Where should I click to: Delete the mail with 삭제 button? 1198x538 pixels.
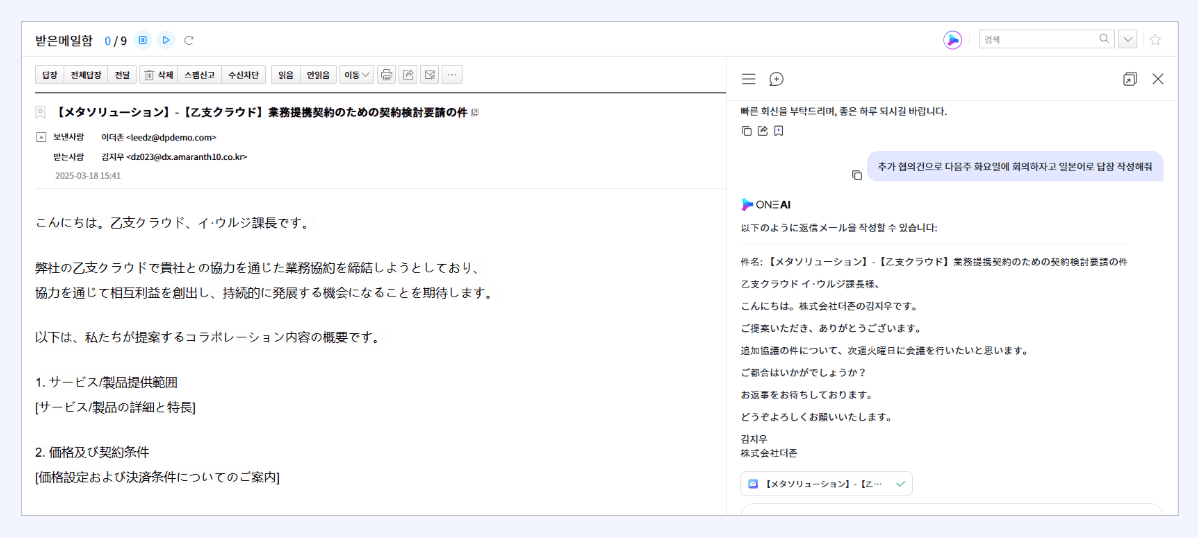point(159,75)
